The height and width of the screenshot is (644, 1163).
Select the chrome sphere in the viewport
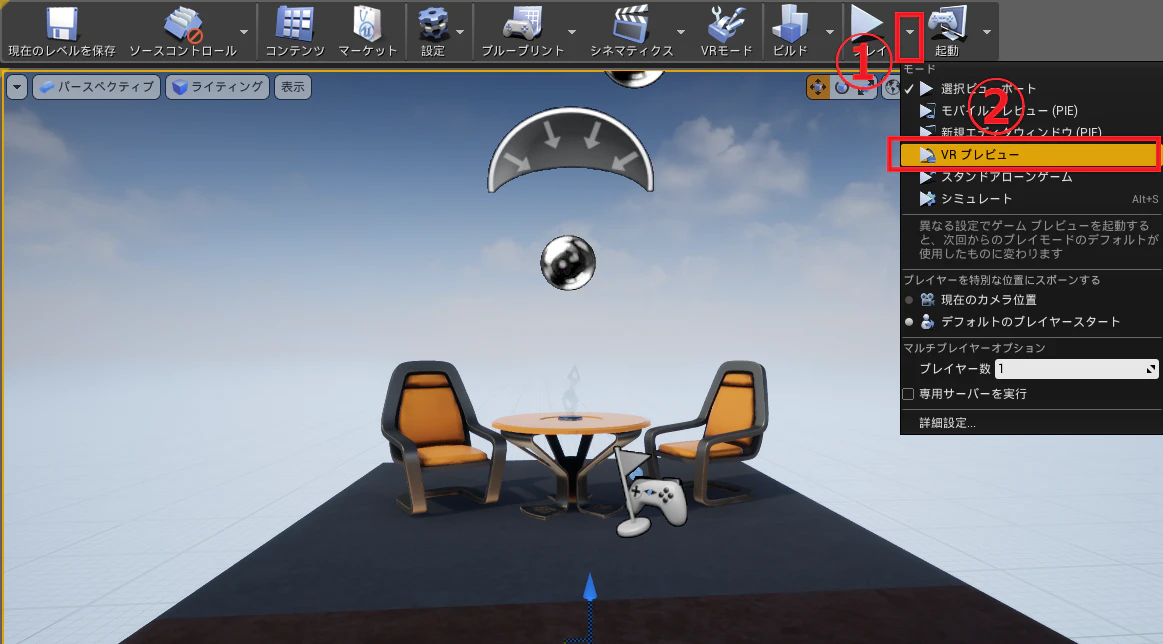click(568, 263)
